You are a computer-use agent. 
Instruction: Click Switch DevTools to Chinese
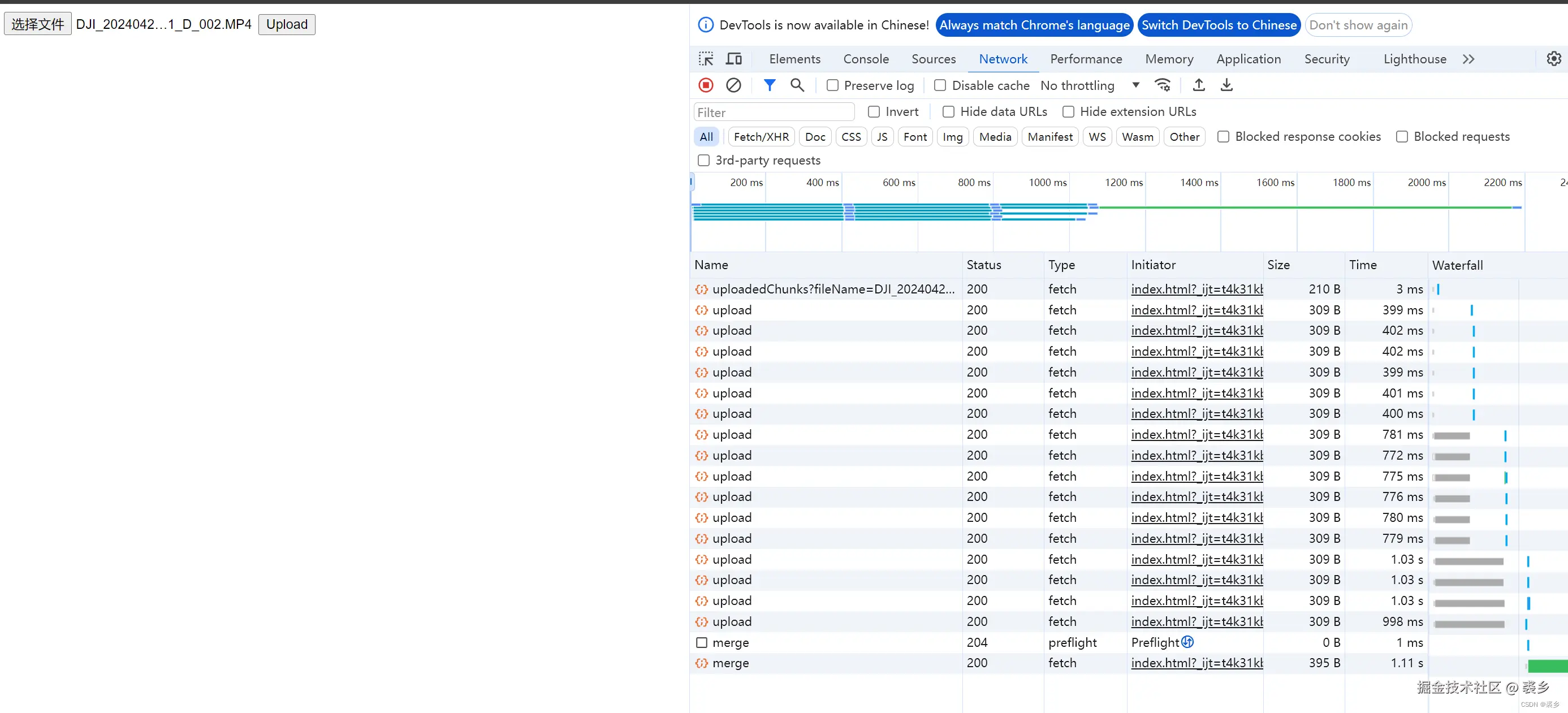(x=1219, y=25)
